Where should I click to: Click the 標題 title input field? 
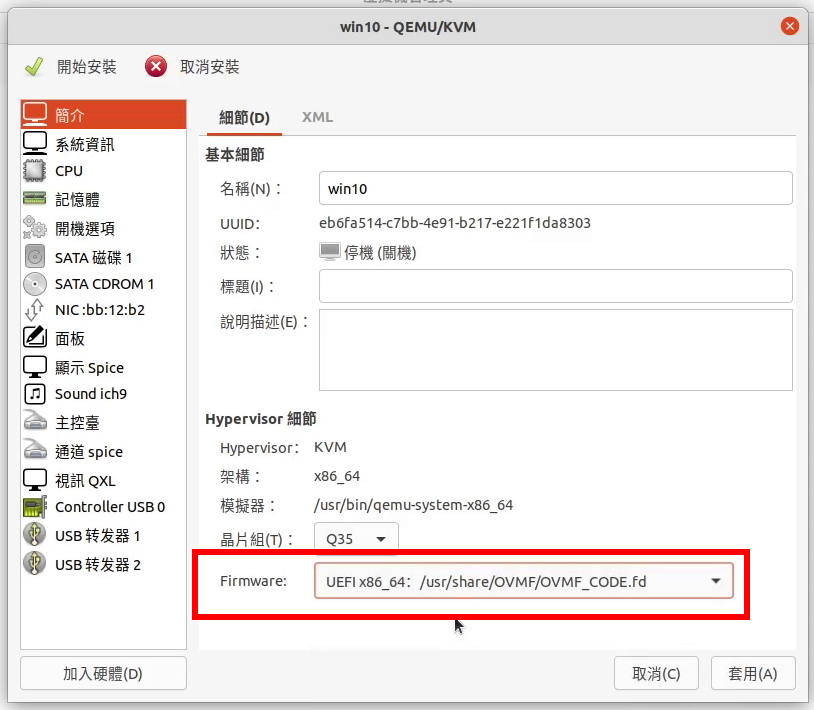click(x=555, y=286)
